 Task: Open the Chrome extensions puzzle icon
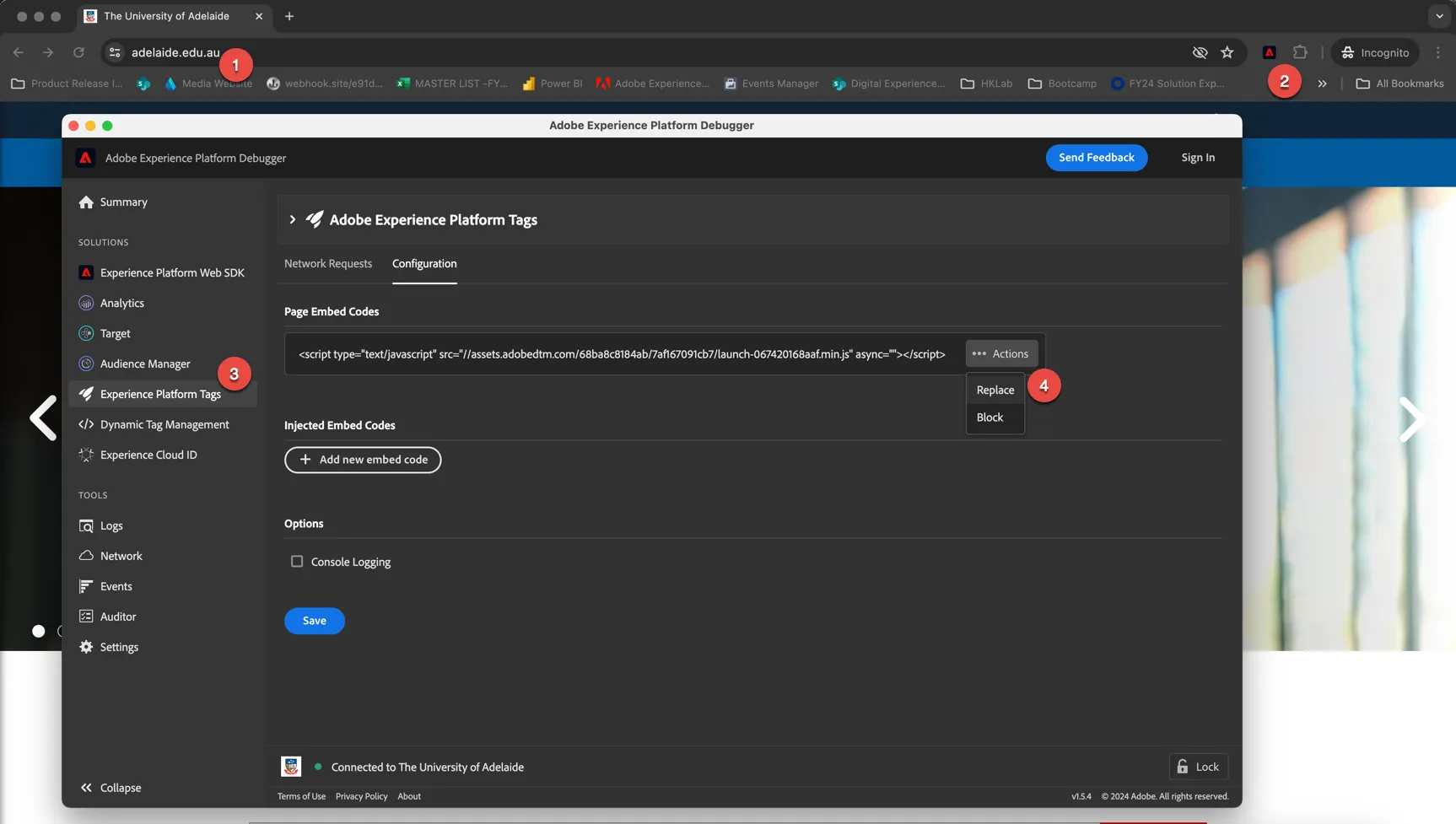(x=1300, y=52)
